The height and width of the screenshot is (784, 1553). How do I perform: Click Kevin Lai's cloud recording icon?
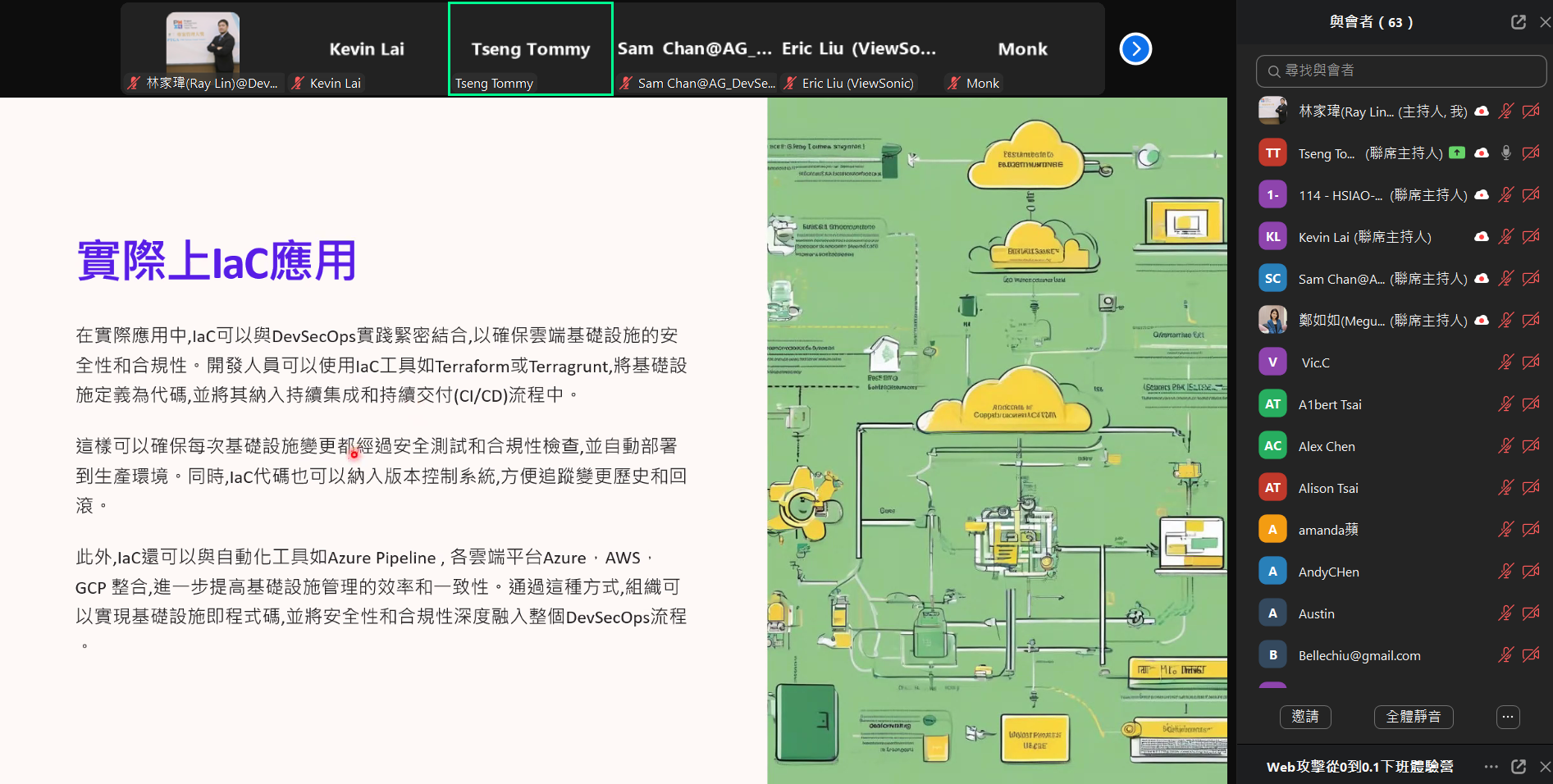coord(1482,237)
